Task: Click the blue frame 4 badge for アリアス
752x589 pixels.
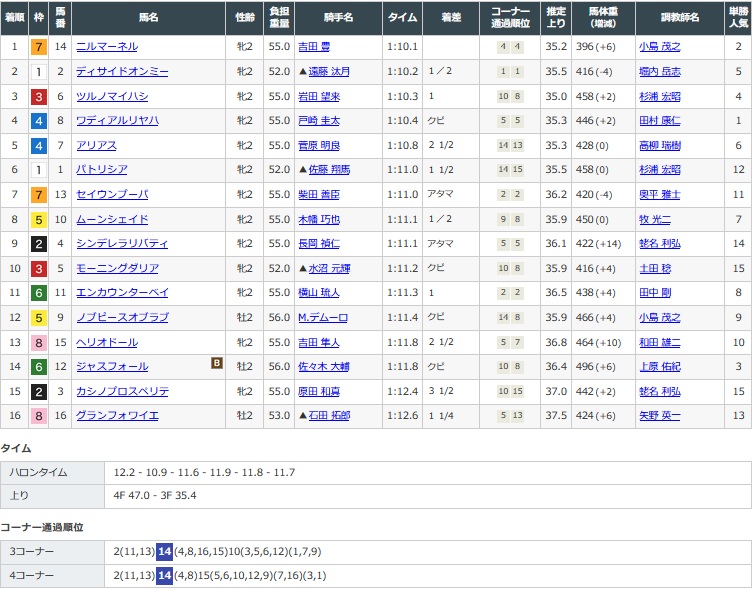Action: (38, 145)
